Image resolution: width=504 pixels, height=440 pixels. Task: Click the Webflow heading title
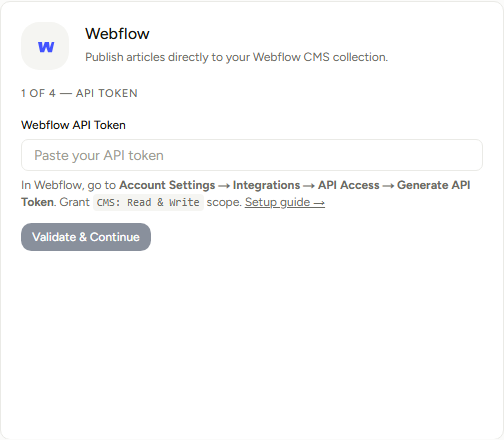click(x=117, y=34)
